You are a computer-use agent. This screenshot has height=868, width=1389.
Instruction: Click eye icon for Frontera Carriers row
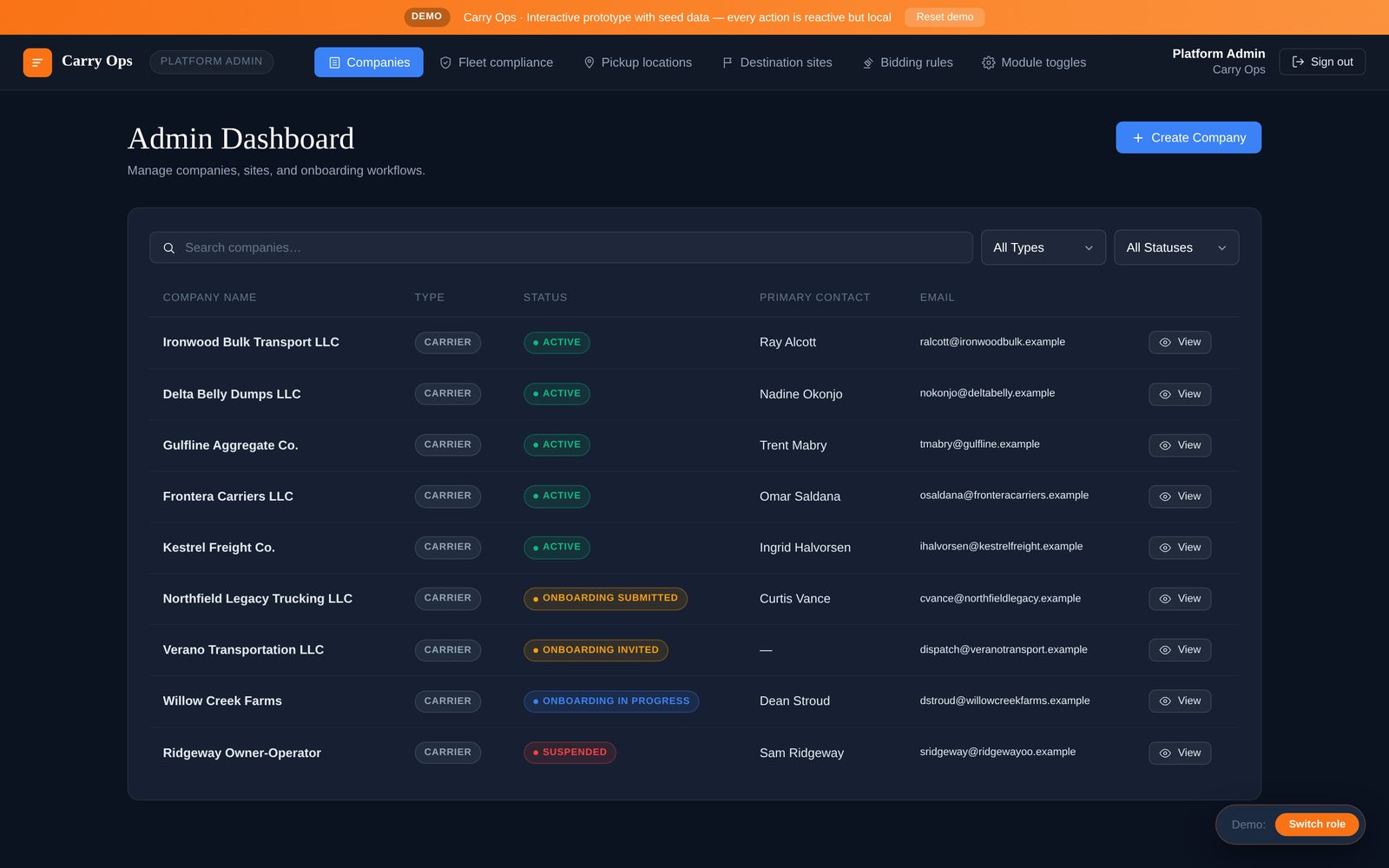1165,497
